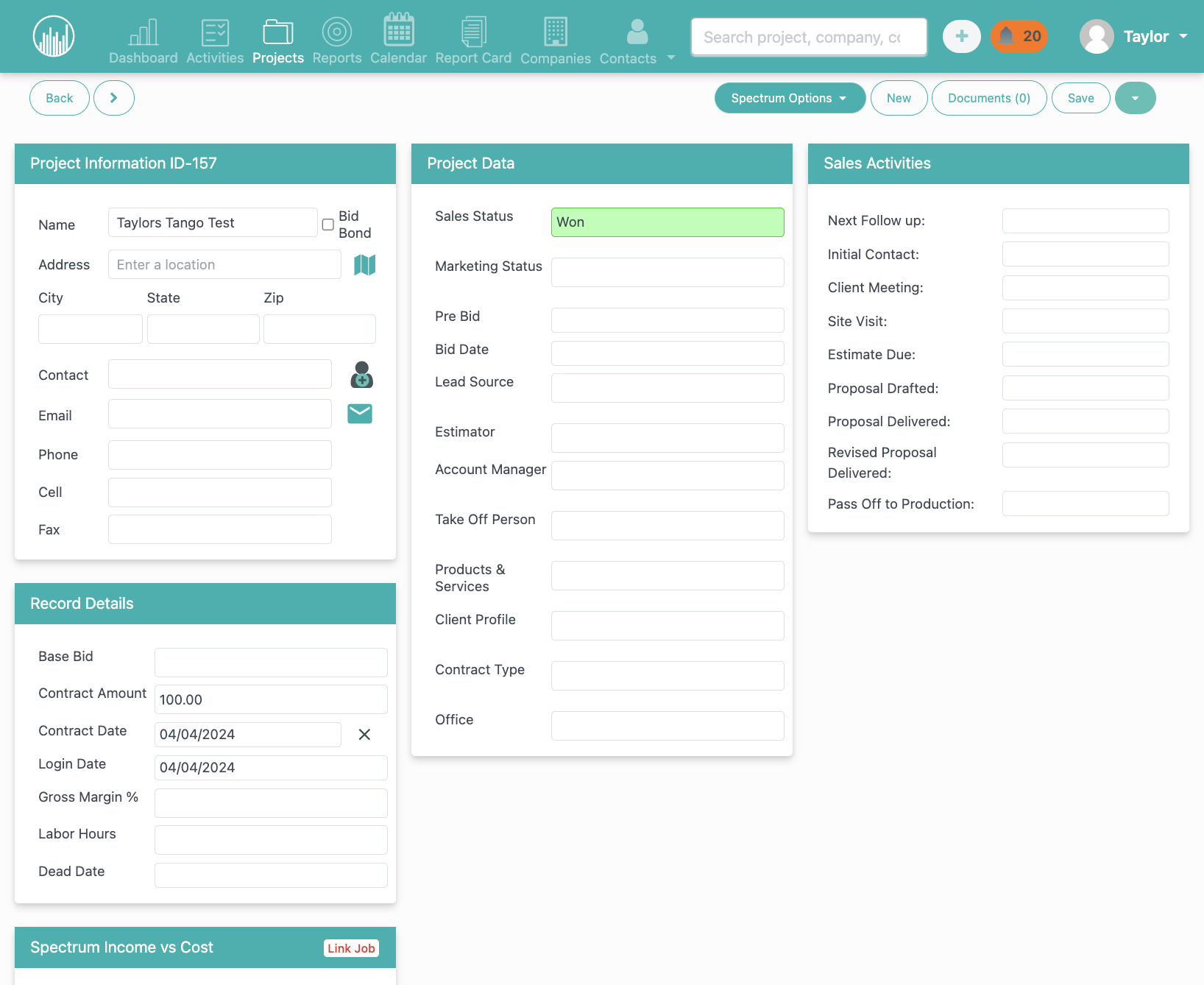The image size is (1204, 985).
Task: Click the Save button
Action: tap(1081, 98)
